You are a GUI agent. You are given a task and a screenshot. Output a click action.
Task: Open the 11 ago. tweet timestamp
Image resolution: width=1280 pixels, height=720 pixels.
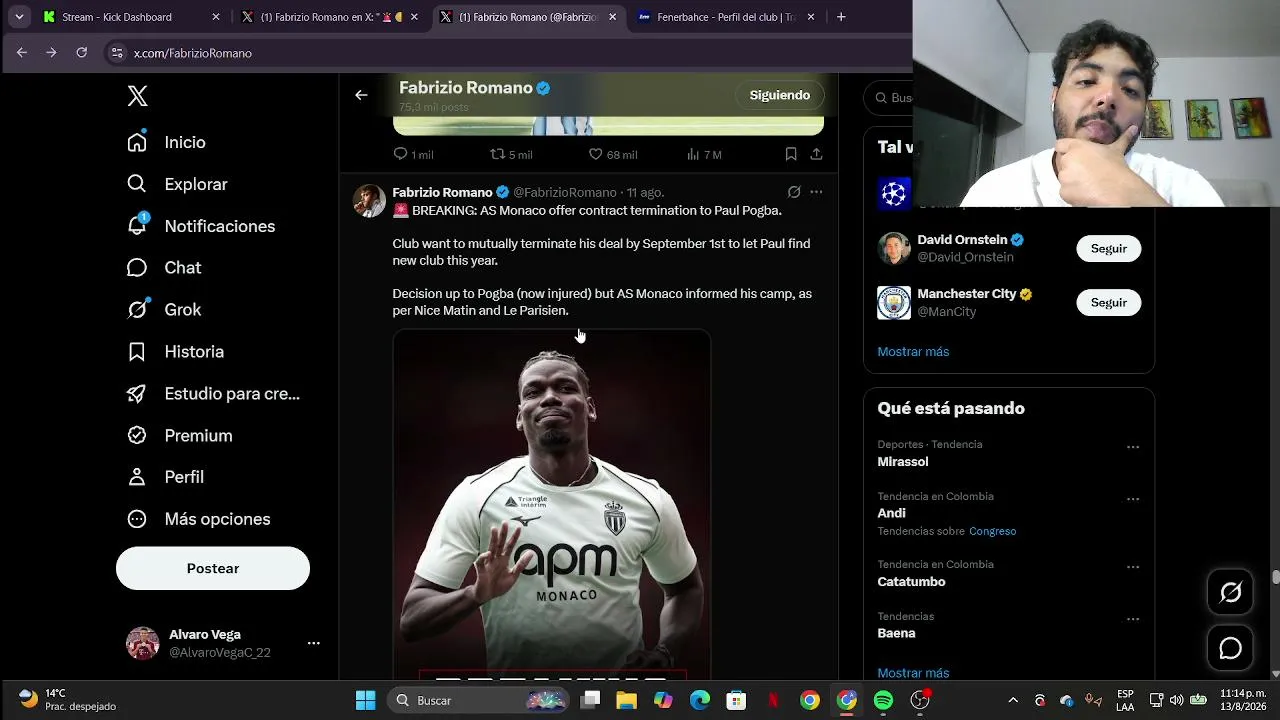pos(645,192)
